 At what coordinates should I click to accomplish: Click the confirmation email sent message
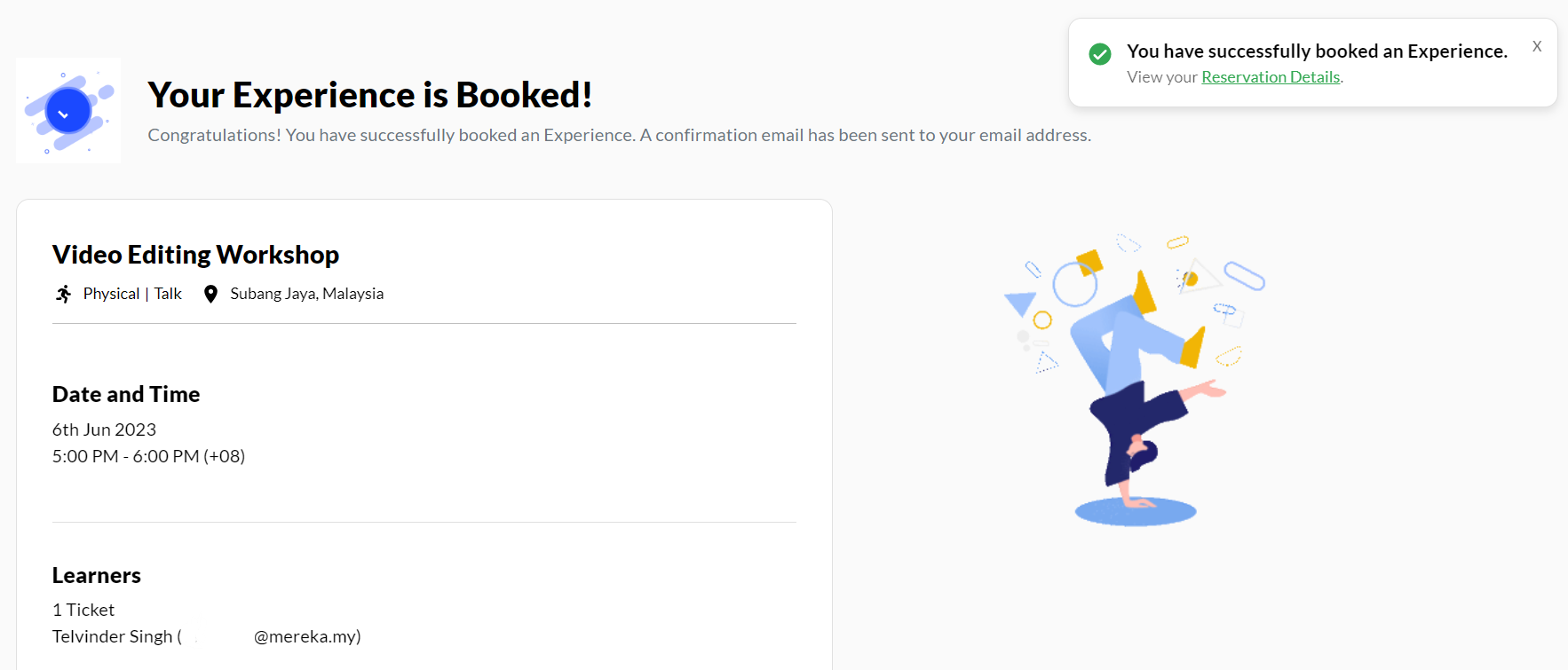click(x=620, y=135)
